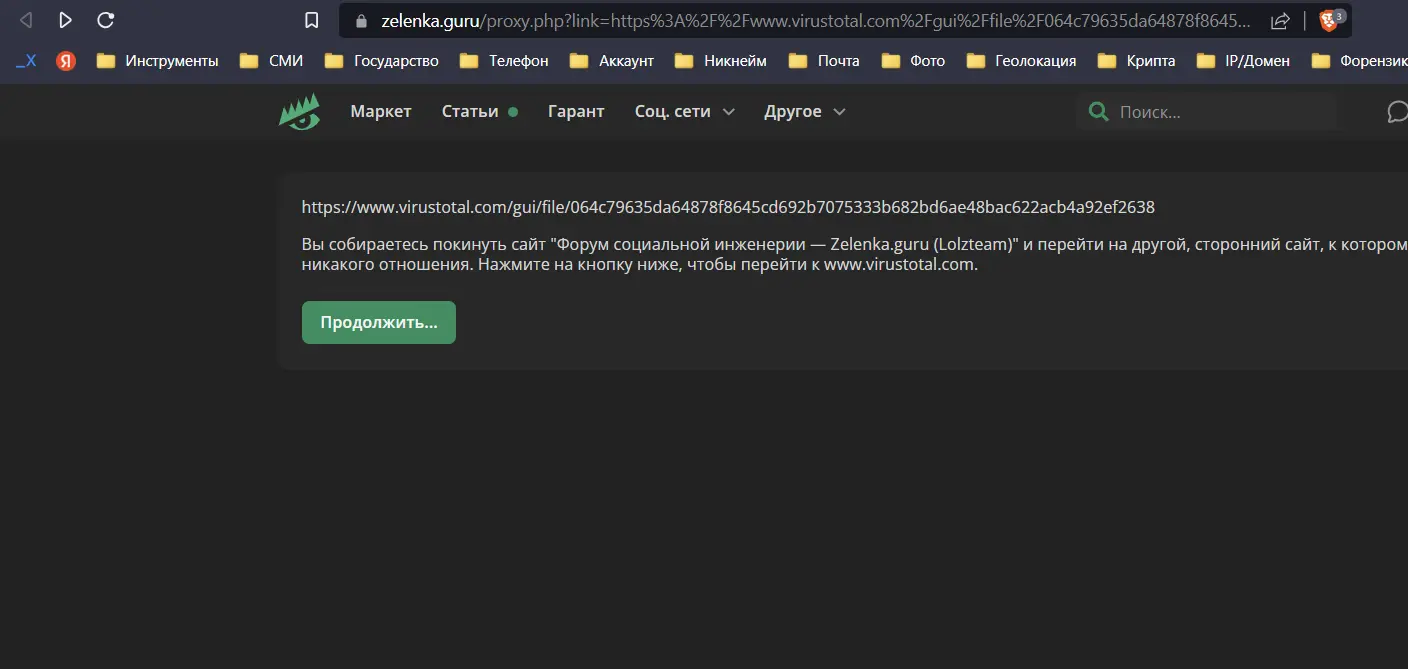Screen dimensions: 1408x669
Task: Open the Аккаунт bookmarks folder
Action: click(x=612, y=61)
